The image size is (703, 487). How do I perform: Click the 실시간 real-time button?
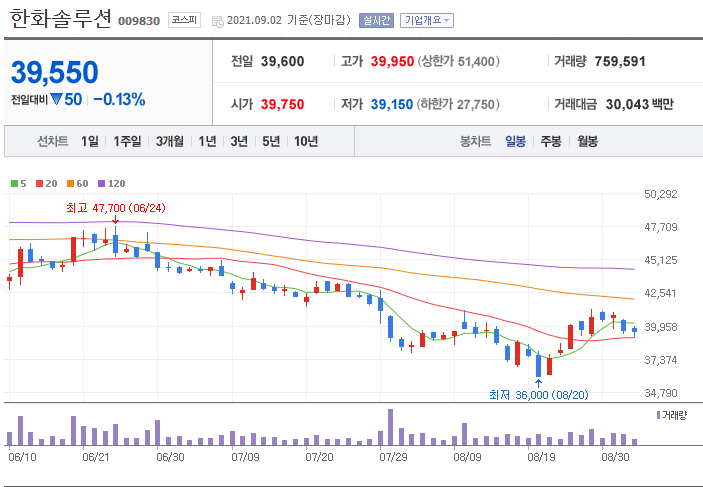click(x=376, y=20)
